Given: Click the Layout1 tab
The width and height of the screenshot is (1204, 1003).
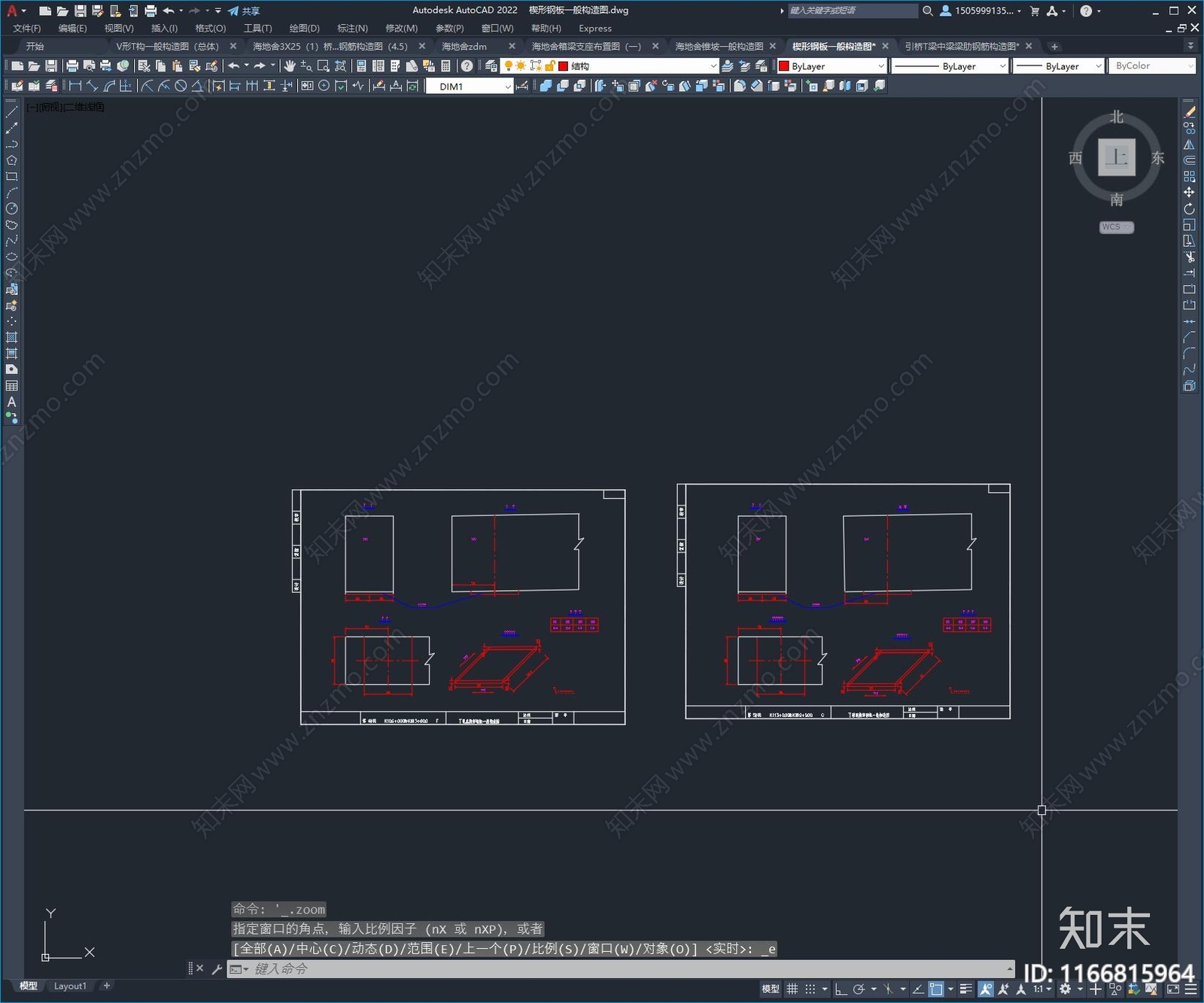Looking at the screenshot, I should click(x=70, y=986).
